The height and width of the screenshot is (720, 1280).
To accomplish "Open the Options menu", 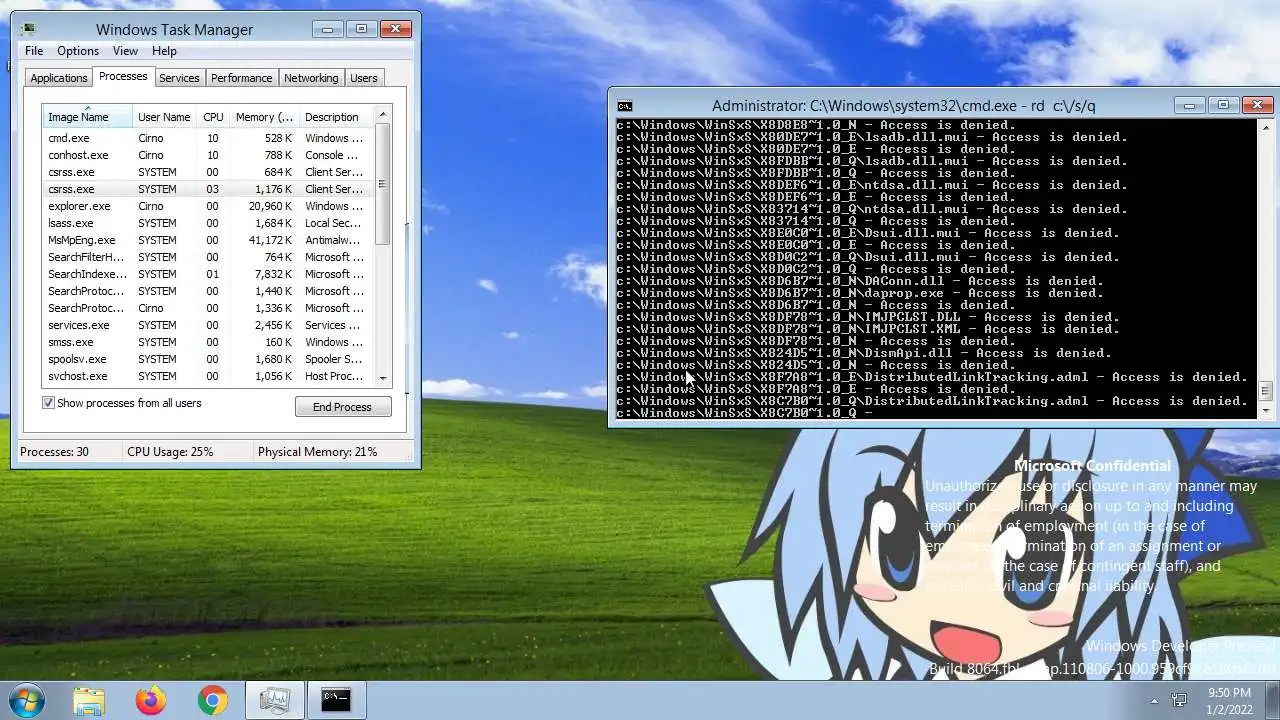I will 78,51.
